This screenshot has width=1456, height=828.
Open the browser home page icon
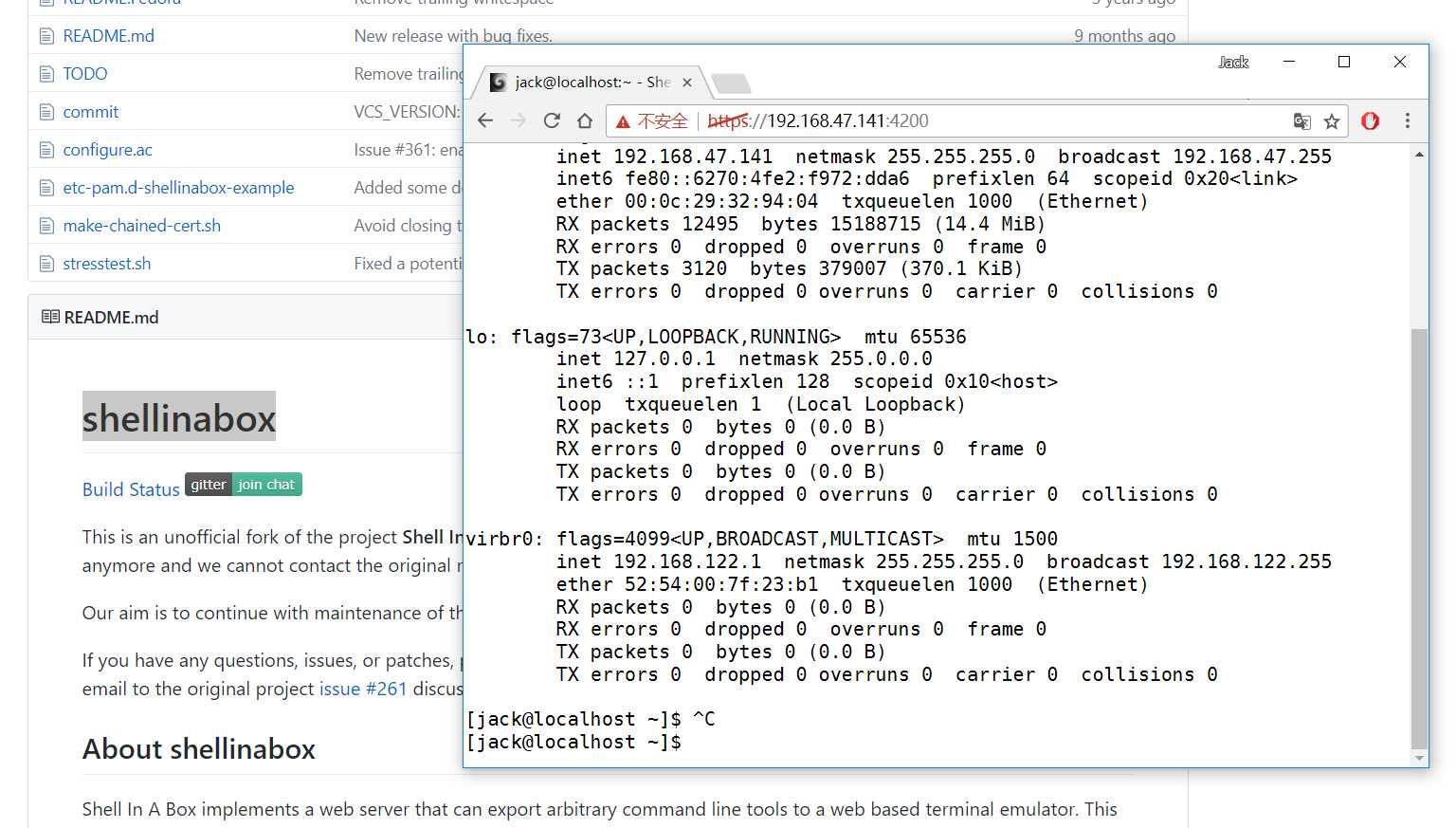pos(585,120)
